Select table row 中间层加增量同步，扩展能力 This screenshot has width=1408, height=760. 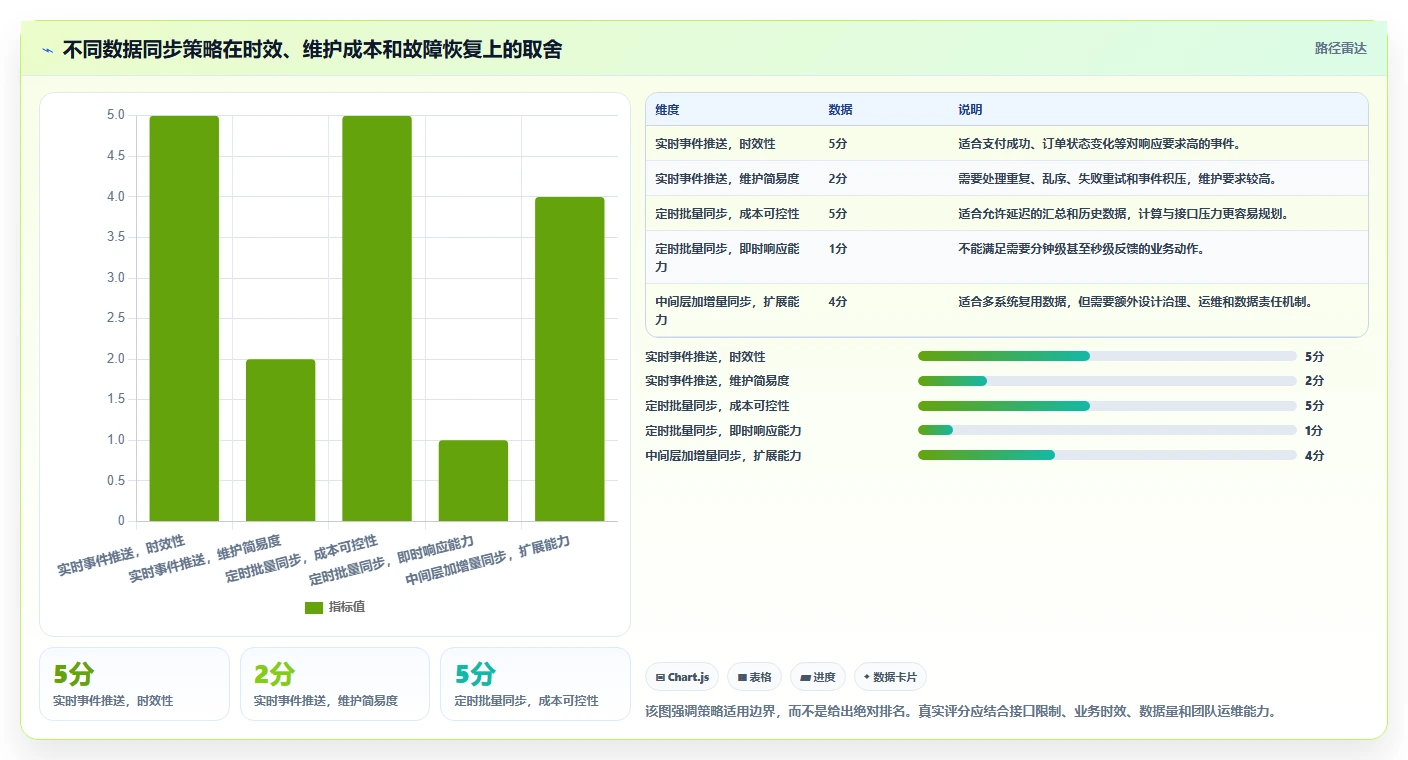(1007, 310)
